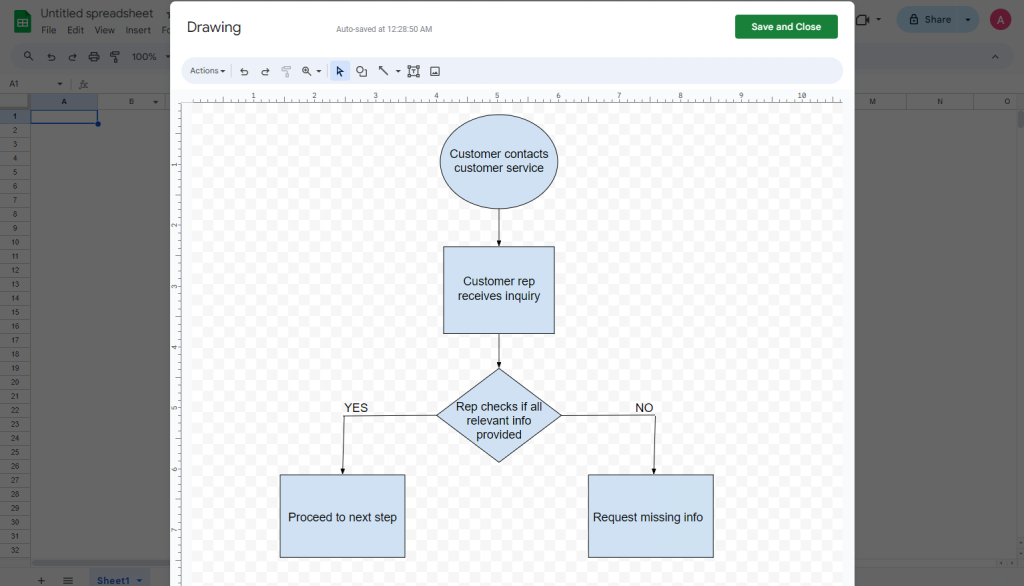Select the 'Rep checks if all' diamond shape
1024x586 pixels.
coord(499,415)
